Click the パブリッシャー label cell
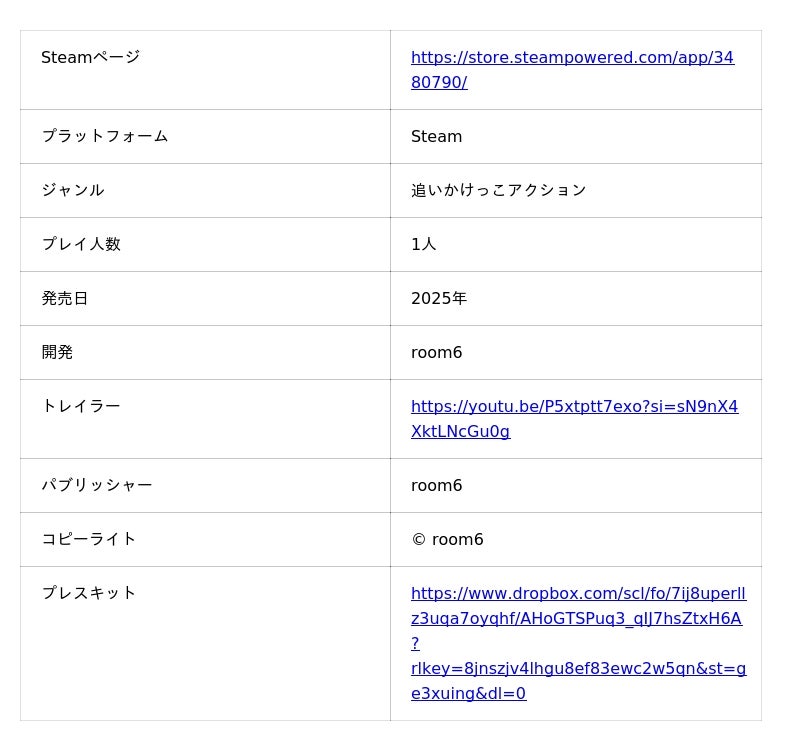 click(x=97, y=485)
